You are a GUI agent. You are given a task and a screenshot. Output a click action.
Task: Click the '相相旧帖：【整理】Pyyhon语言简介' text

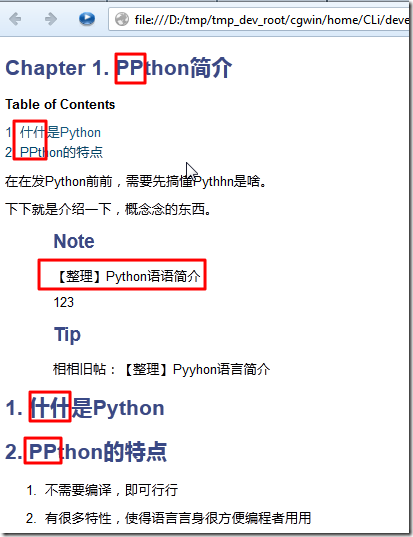[161, 370]
